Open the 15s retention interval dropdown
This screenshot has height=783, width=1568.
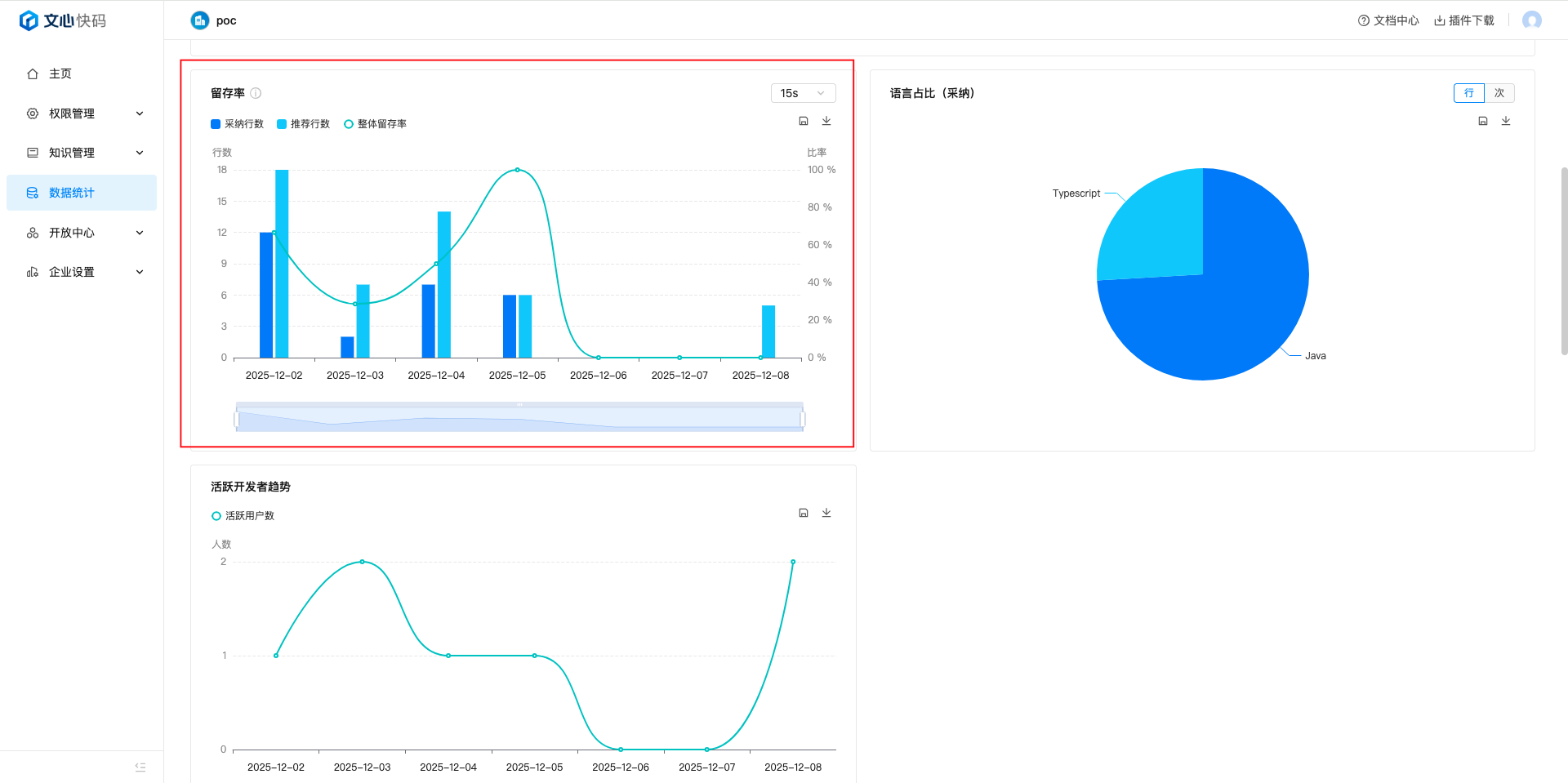803,93
